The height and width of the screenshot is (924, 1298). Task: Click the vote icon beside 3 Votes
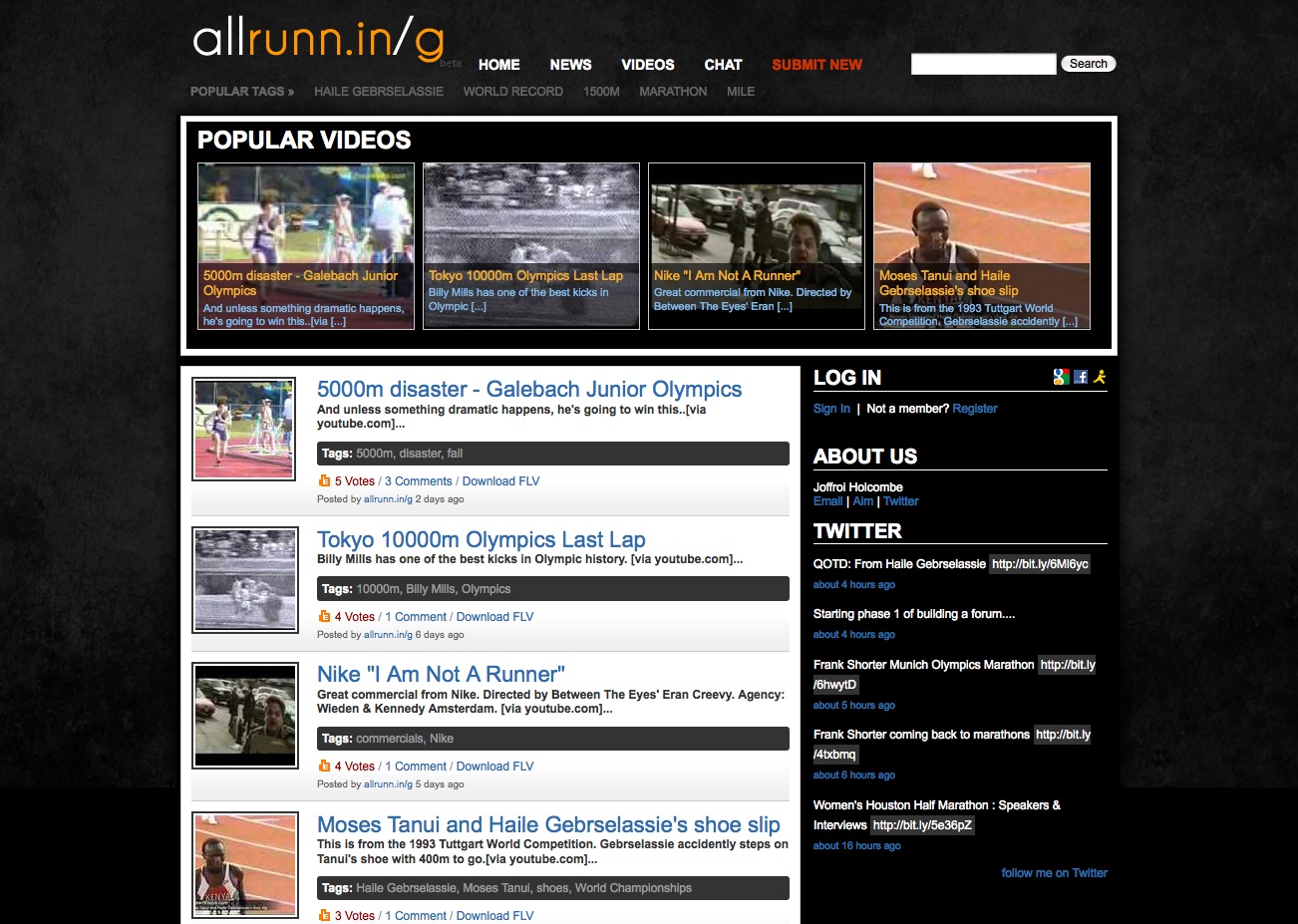324,915
